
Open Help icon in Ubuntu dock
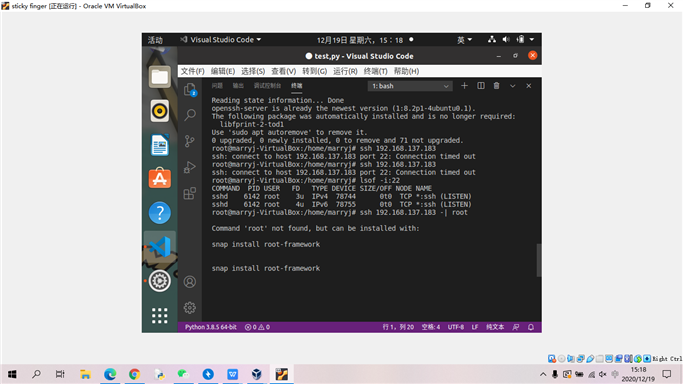[x=160, y=212]
